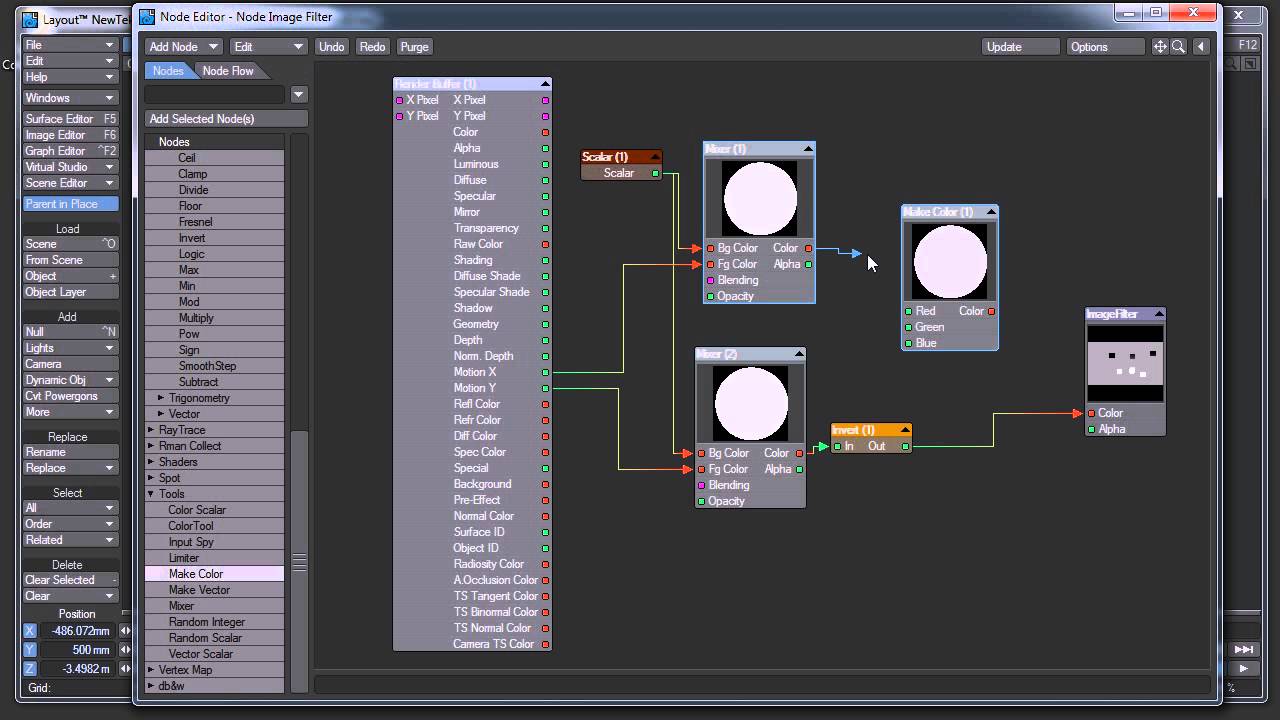
Task: Click the Alpha input port on ImageFilter node
Action: [1091, 429]
